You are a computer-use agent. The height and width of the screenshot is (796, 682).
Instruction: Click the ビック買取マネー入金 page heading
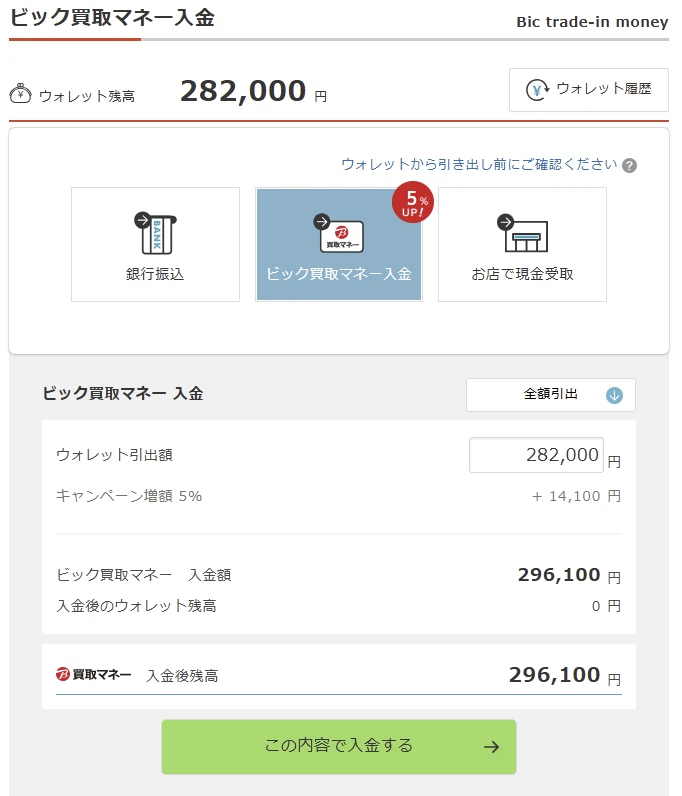click(x=112, y=17)
